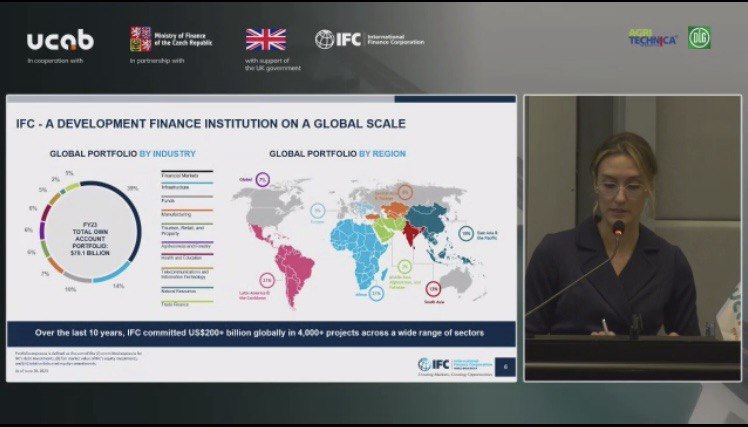Click the teal China region on map
This screenshot has height=427, width=748.
[x=427, y=217]
